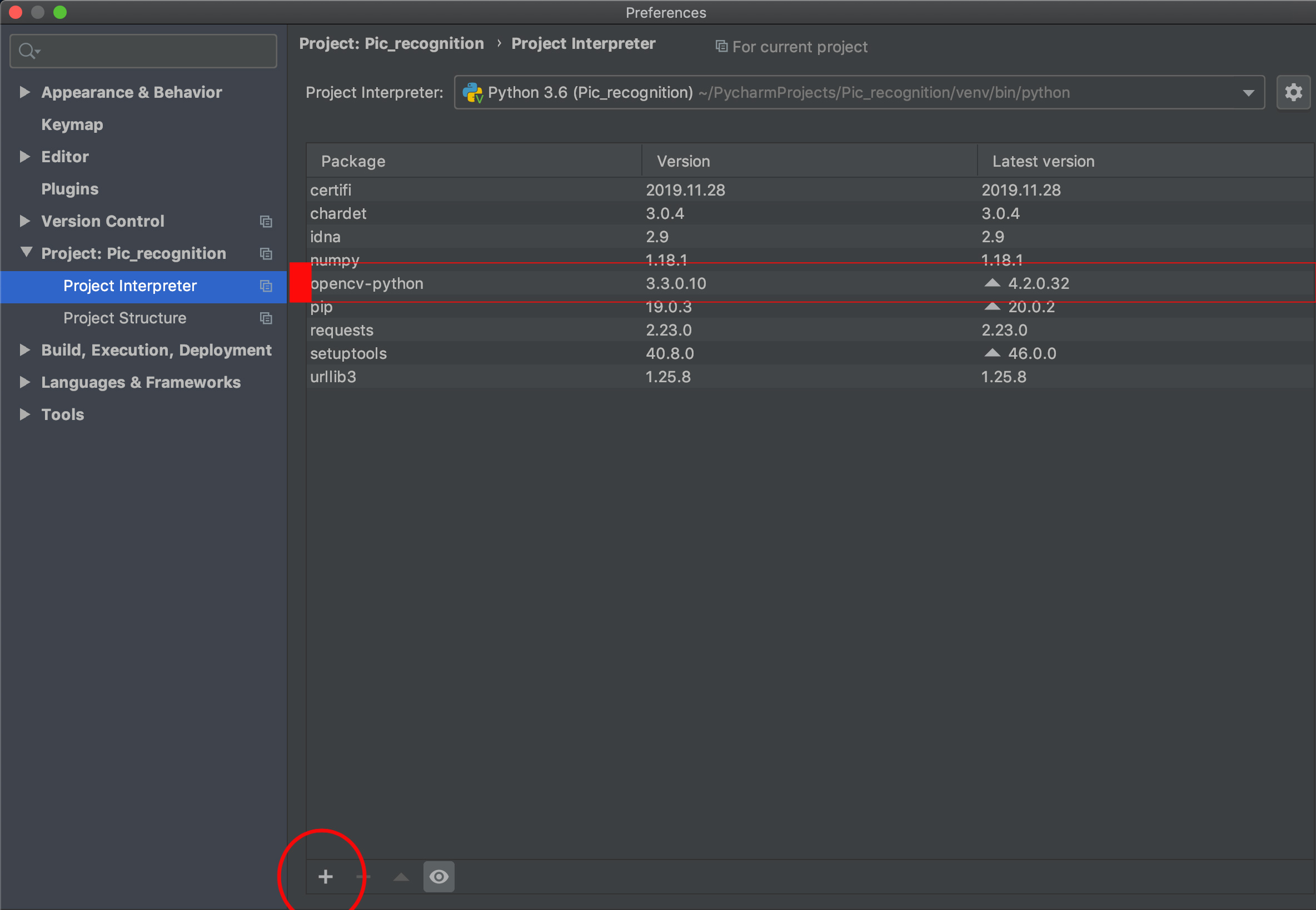Image resolution: width=1316 pixels, height=910 pixels.
Task: Click Project Interpreter breadcrumb title
Action: pos(584,44)
